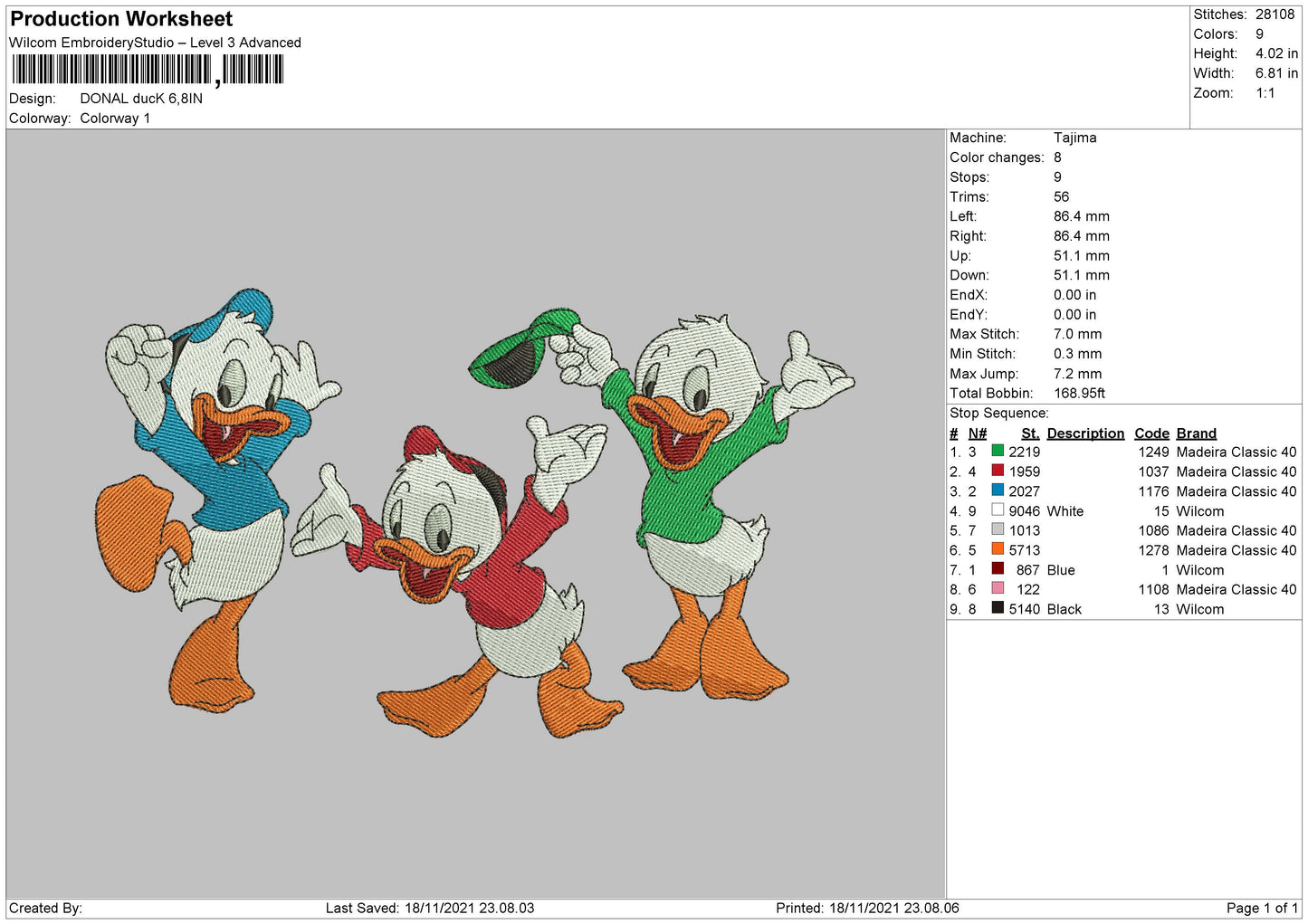Click the Min Stitch value '0.3 mm'
This screenshot has height=924, width=1308.
[x=1078, y=354]
